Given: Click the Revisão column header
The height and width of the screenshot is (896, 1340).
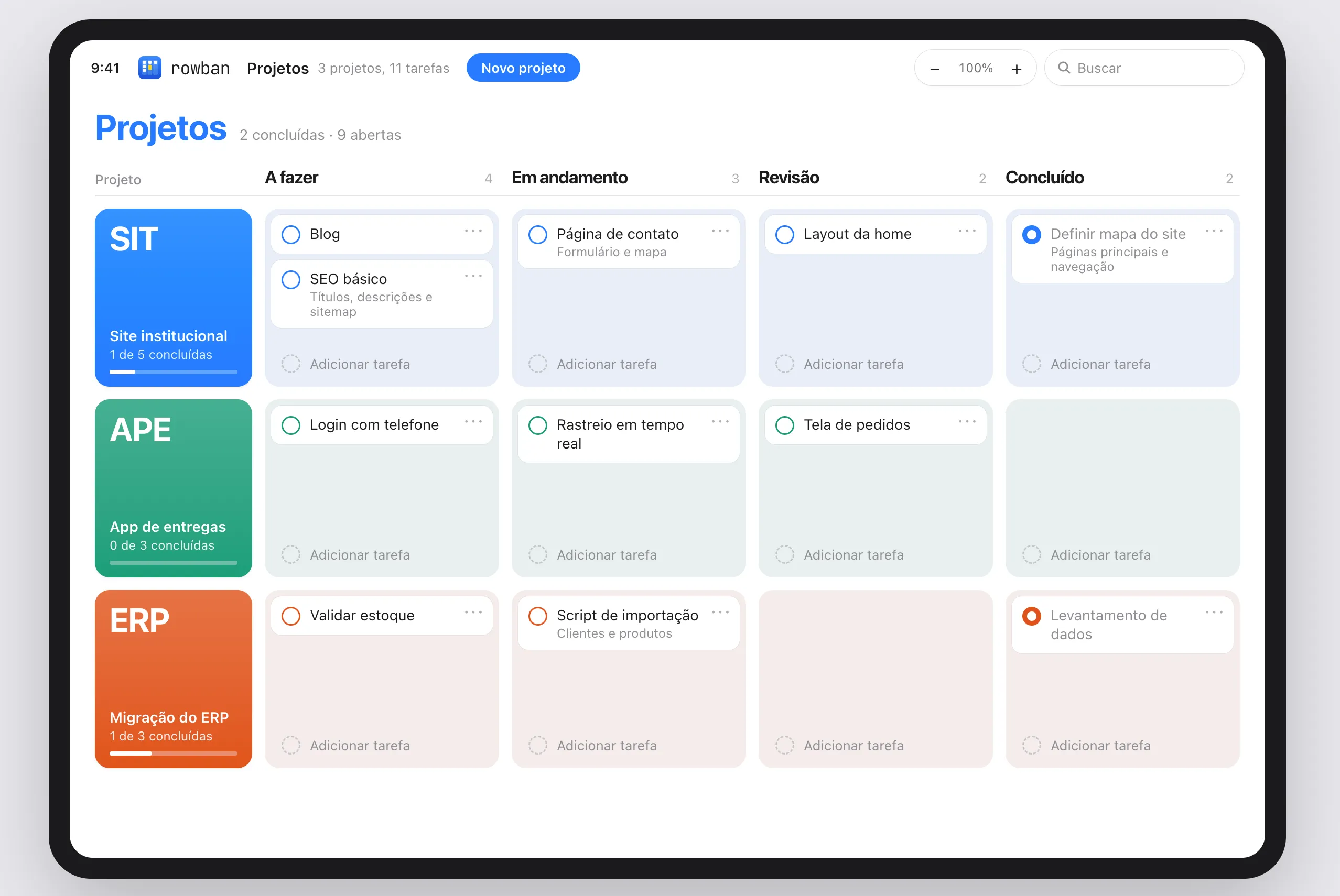Looking at the screenshot, I should 789,178.
